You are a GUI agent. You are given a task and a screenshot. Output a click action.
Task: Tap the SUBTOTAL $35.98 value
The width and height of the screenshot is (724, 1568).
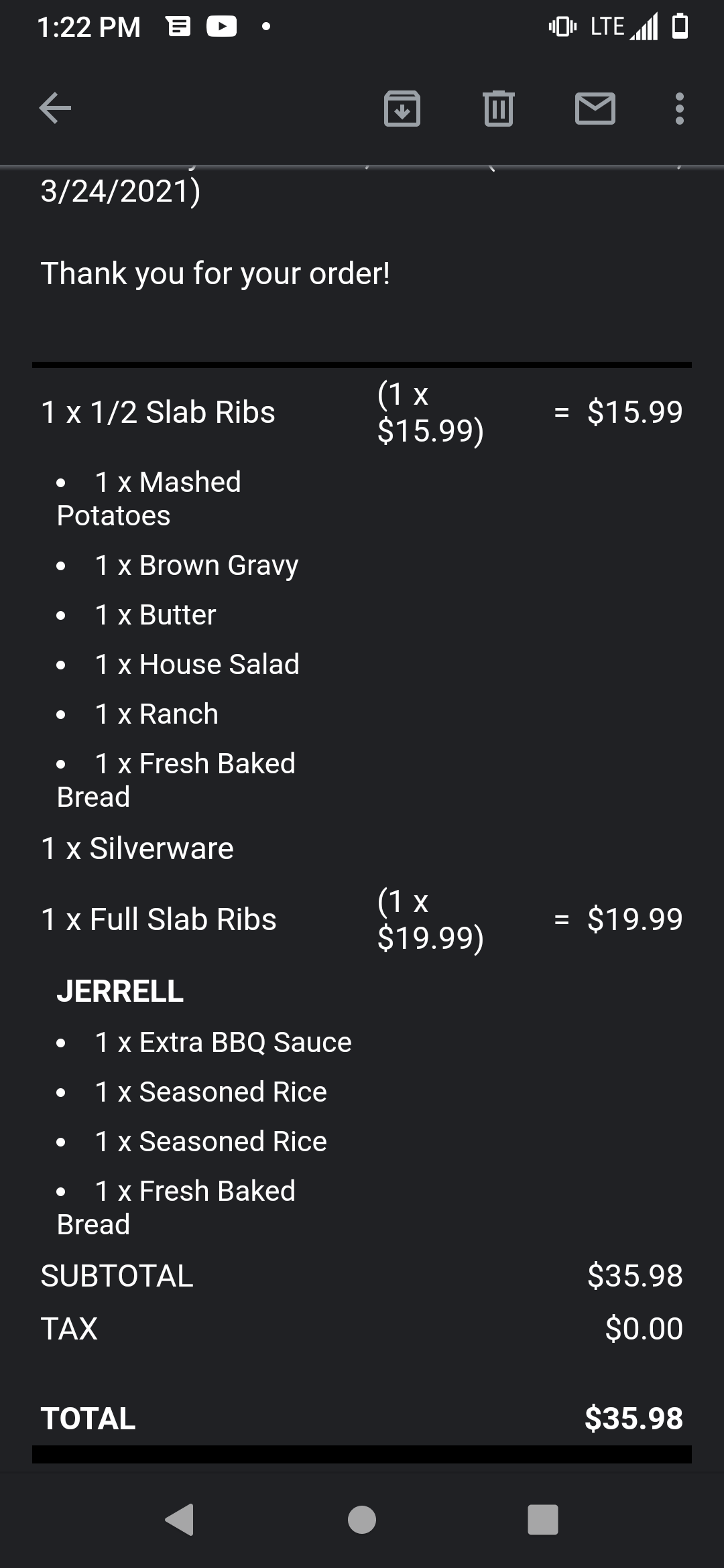[635, 1275]
